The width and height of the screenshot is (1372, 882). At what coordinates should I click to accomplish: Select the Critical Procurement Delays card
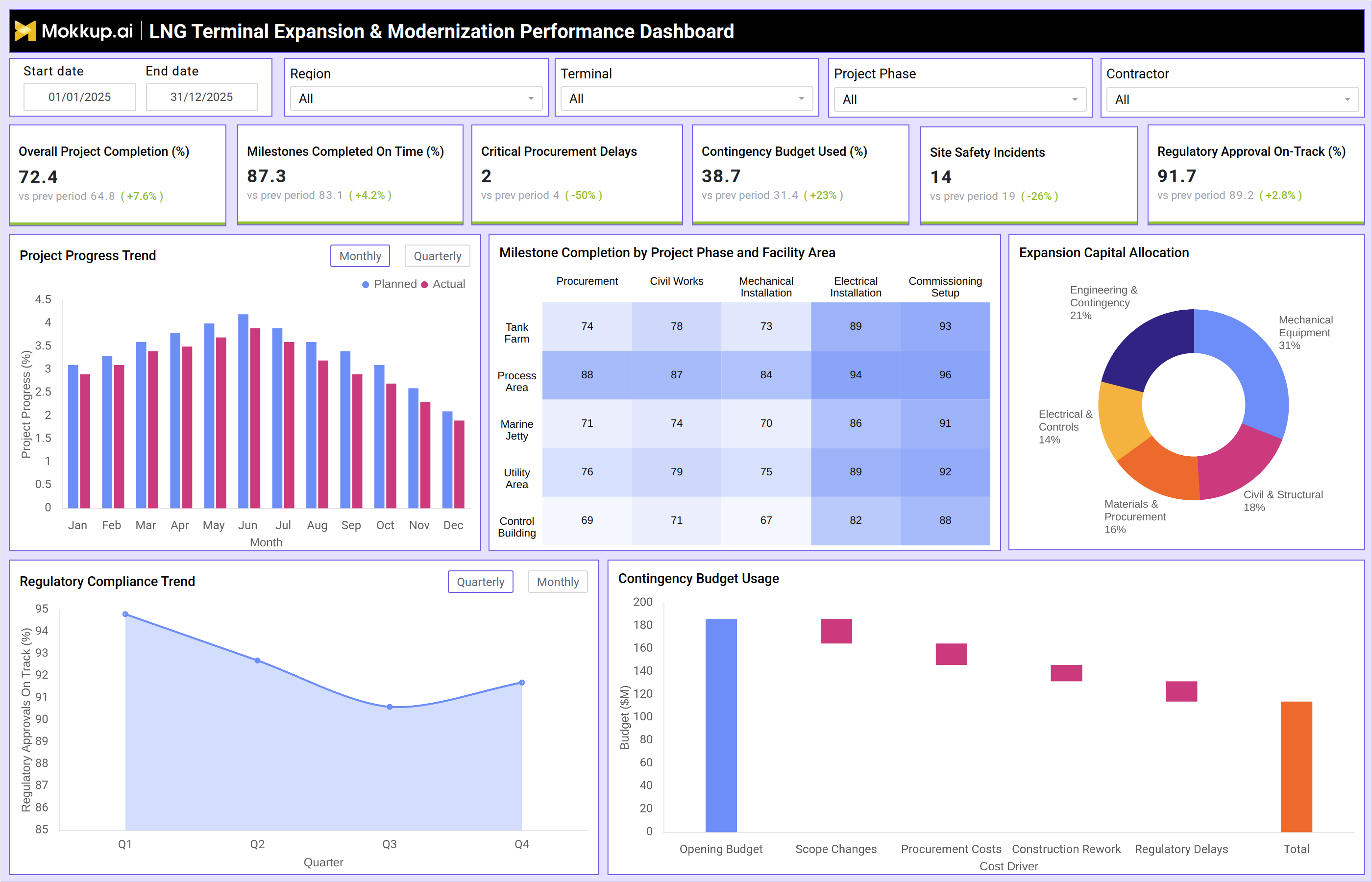pos(577,175)
